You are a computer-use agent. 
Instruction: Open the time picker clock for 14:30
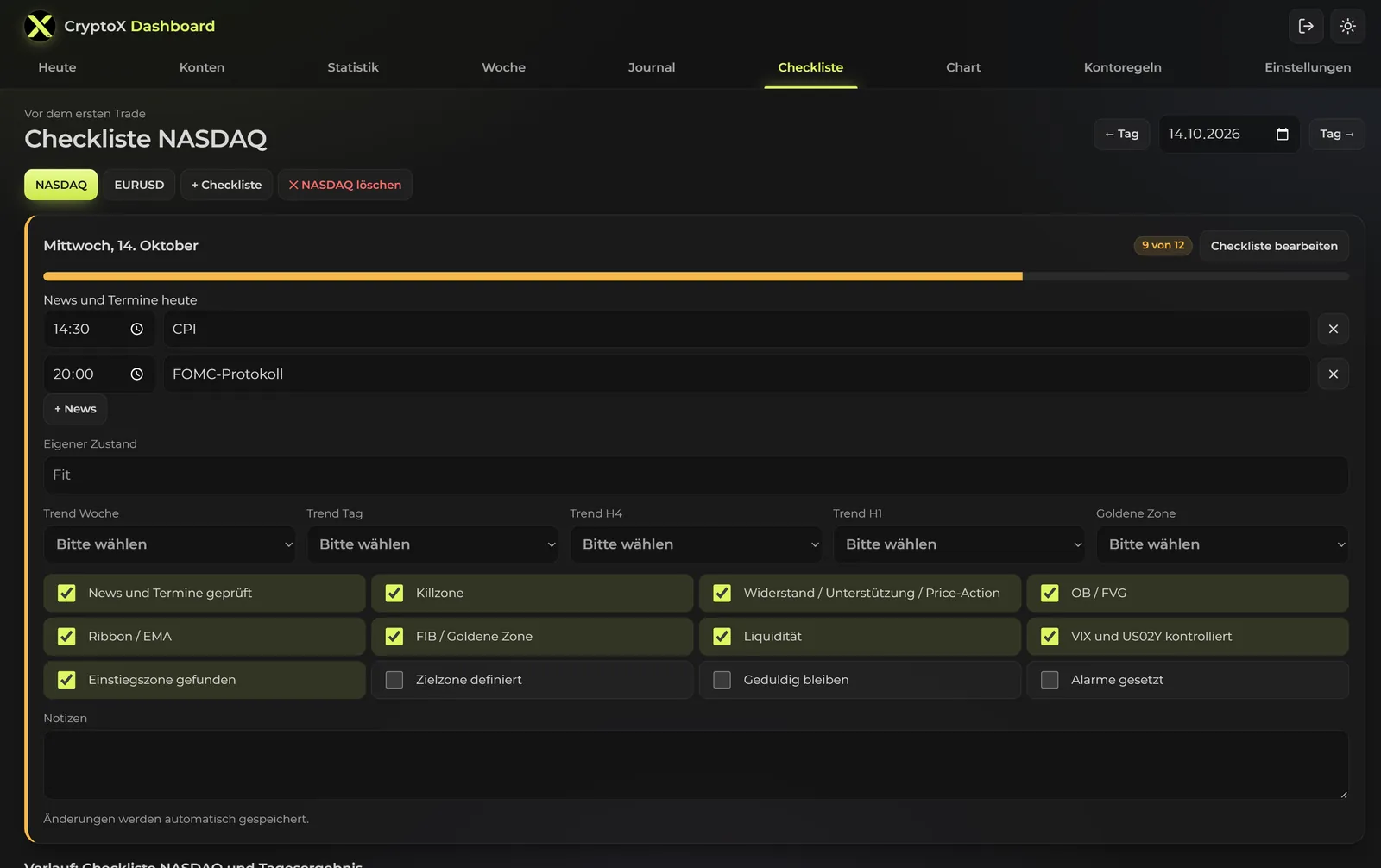(136, 329)
